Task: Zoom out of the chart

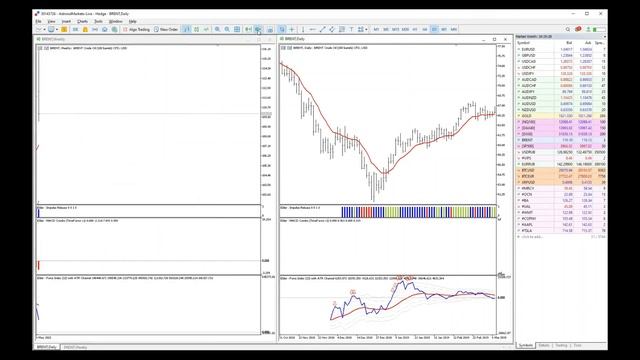Action: tap(227, 29)
